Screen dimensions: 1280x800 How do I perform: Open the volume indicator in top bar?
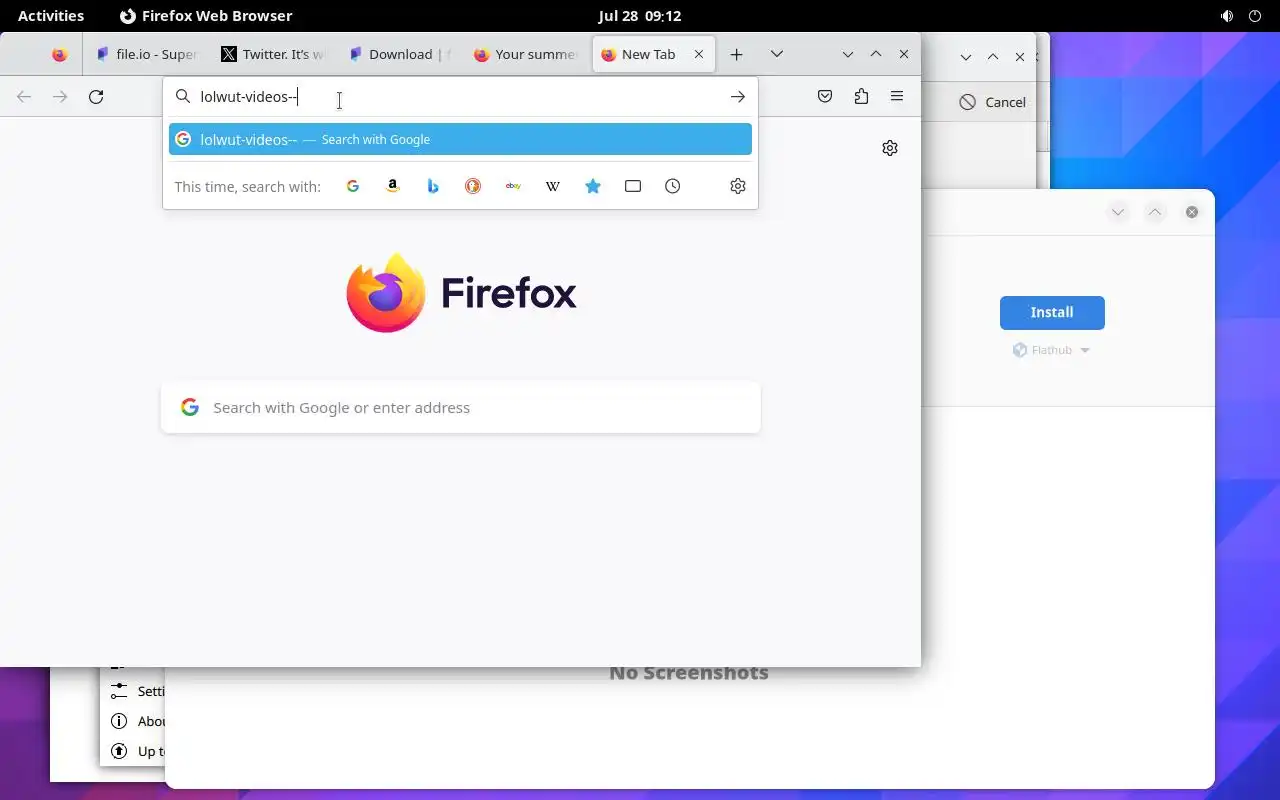pos(1227,16)
